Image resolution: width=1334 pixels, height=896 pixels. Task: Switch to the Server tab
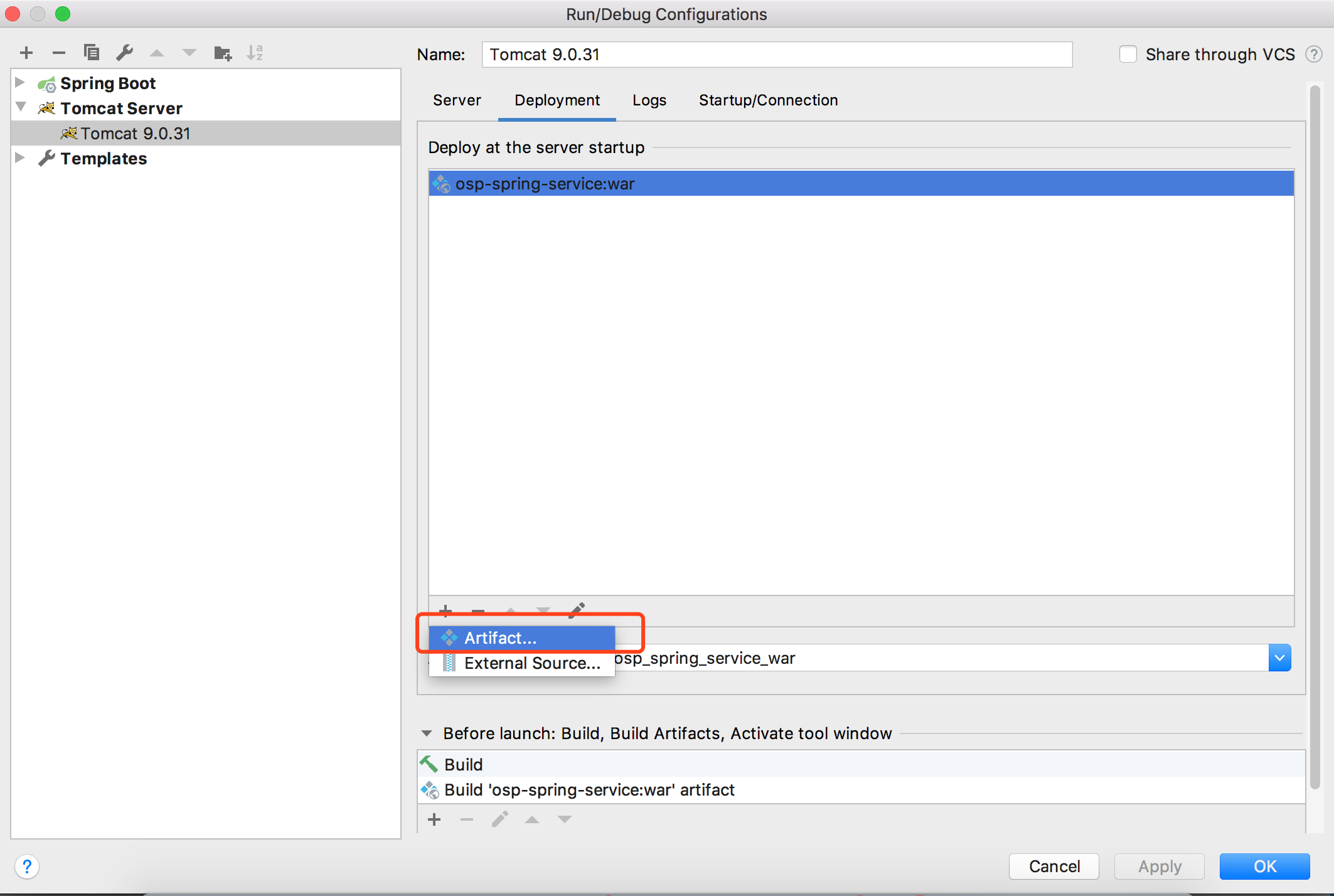pyautogui.click(x=457, y=100)
